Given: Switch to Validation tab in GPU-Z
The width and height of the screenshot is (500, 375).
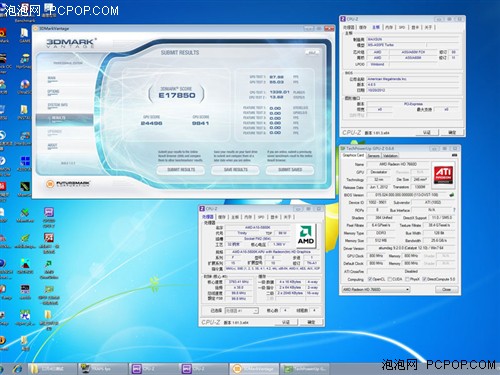Looking at the screenshot, I should pyautogui.click(x=390, y=156).
